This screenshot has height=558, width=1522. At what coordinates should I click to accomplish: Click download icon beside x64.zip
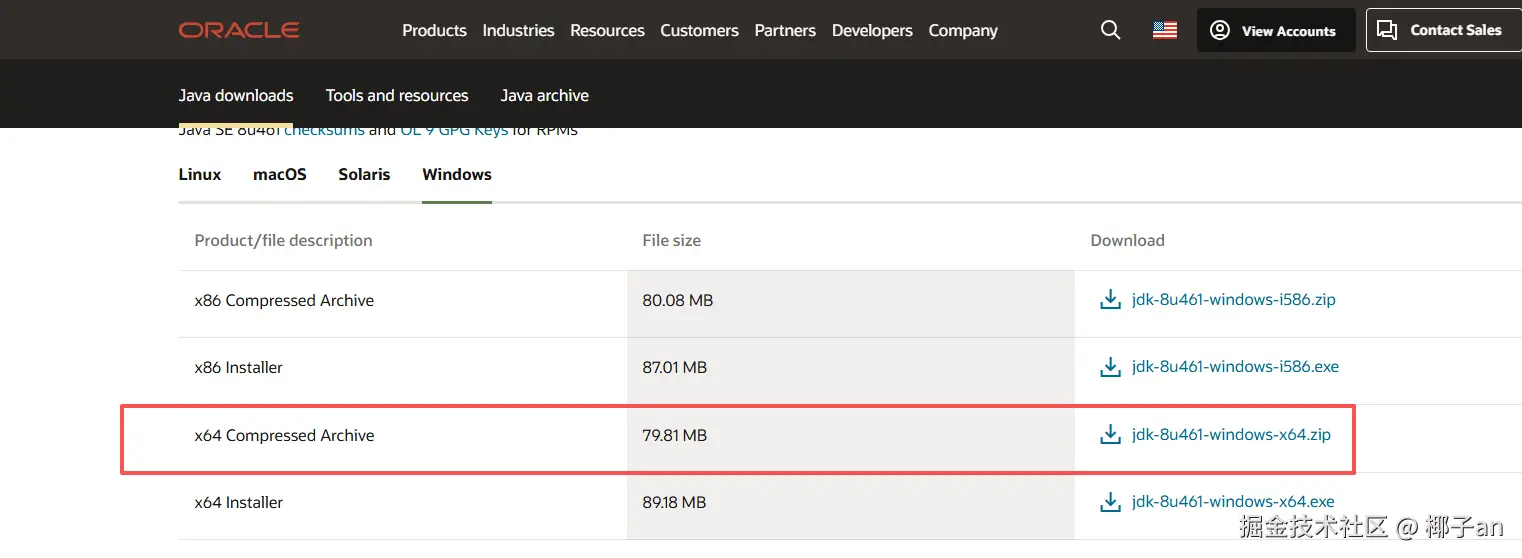coord(1110,435)
